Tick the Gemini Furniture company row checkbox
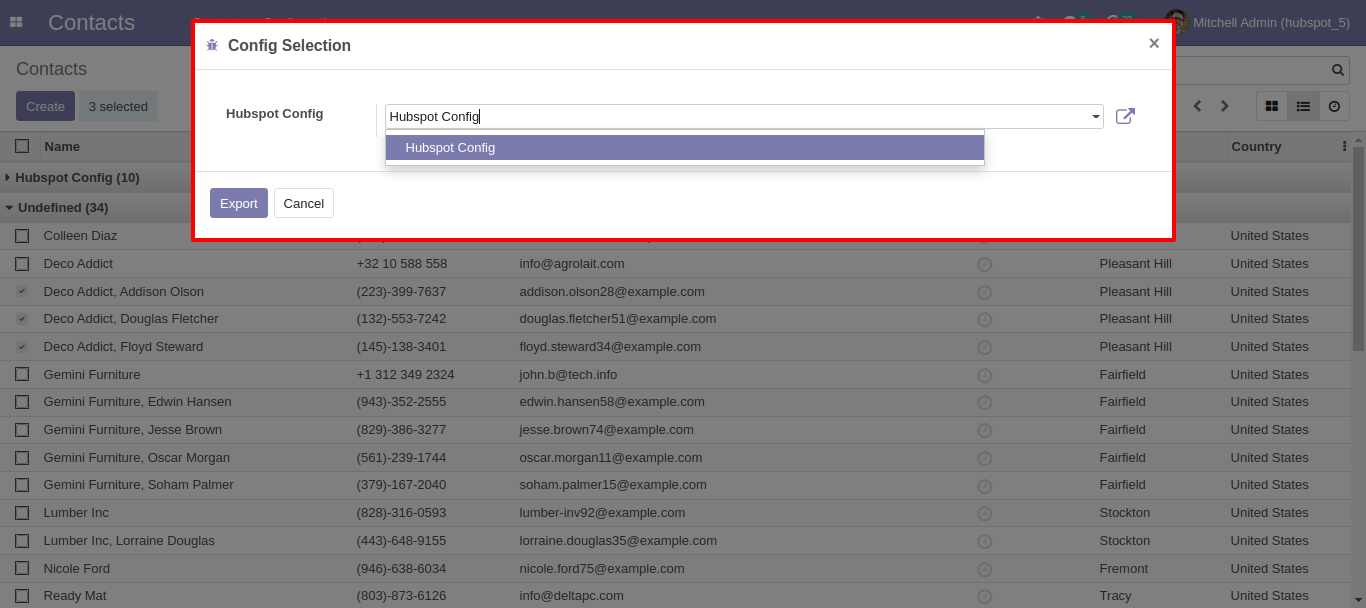This screenshot has height=608, width=1366. tap(22, 374)
